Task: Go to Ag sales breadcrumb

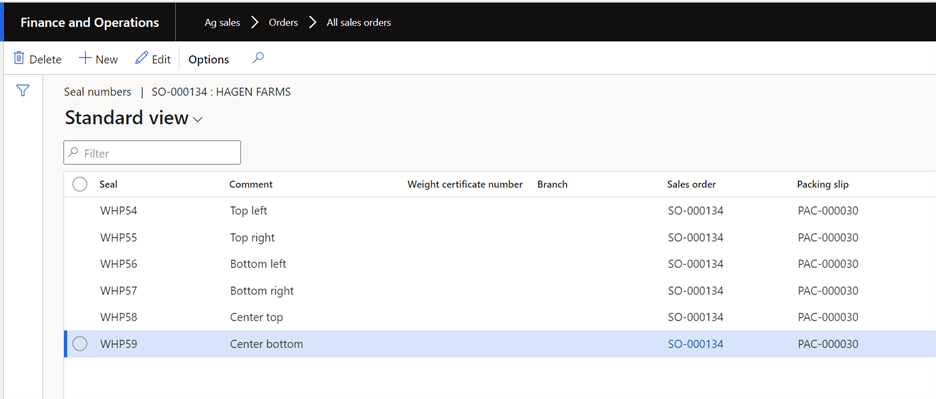Action: pos(222,23)
